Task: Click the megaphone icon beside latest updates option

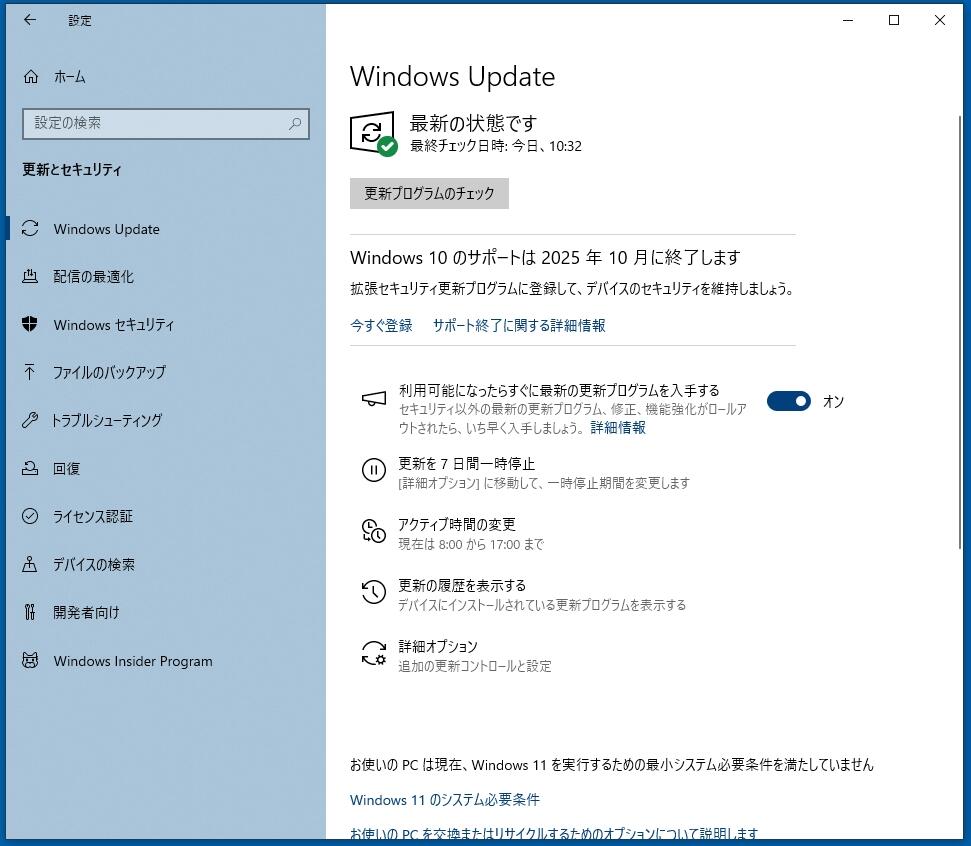Action: point(373,399)
